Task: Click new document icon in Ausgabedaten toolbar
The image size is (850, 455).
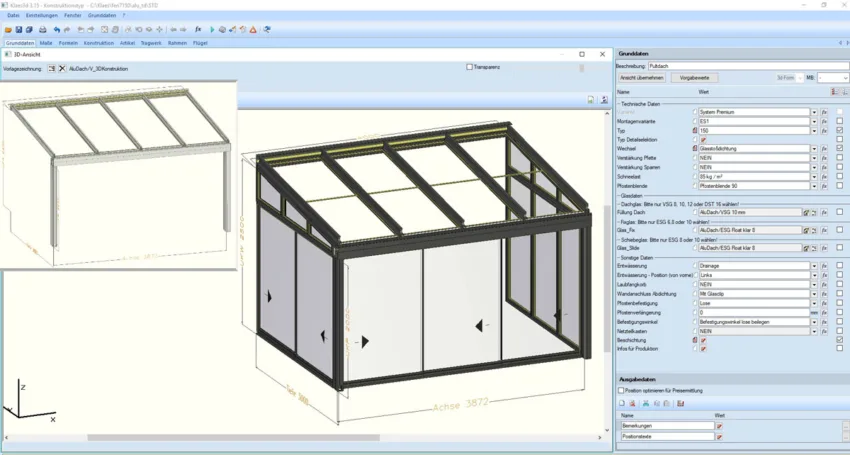Action: tap(622, 403)
